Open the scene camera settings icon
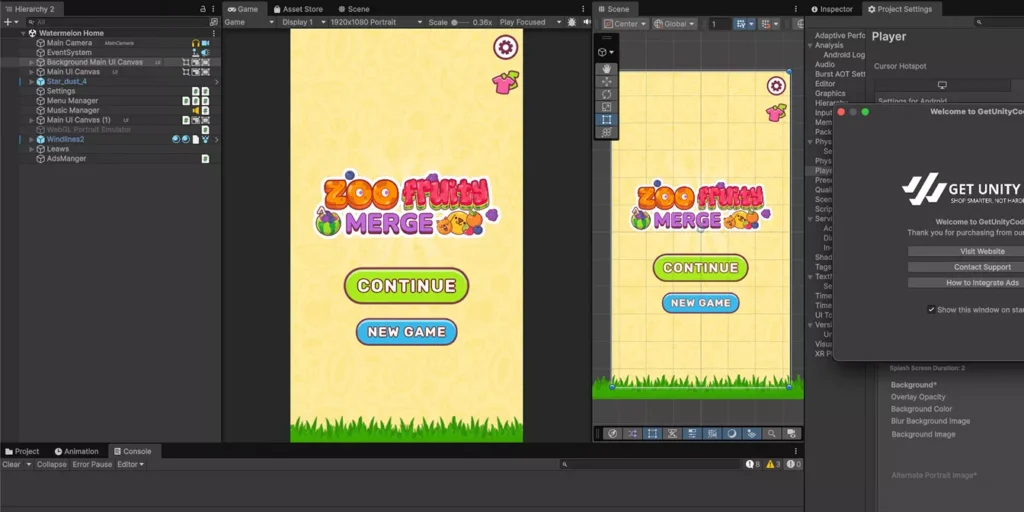The height and width of the screenshot is (512, 1024). coord(791,433)
